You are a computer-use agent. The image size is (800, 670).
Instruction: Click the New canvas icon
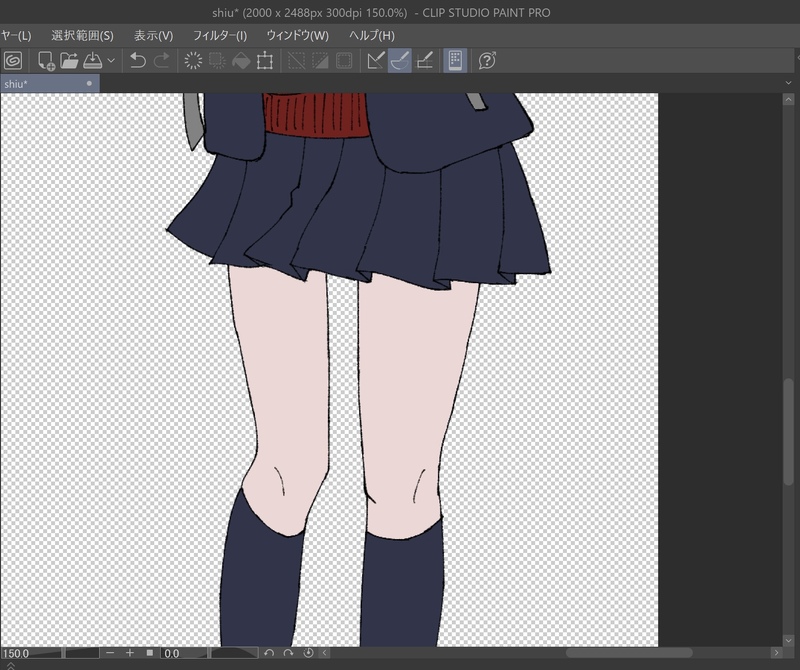(46, 61)
